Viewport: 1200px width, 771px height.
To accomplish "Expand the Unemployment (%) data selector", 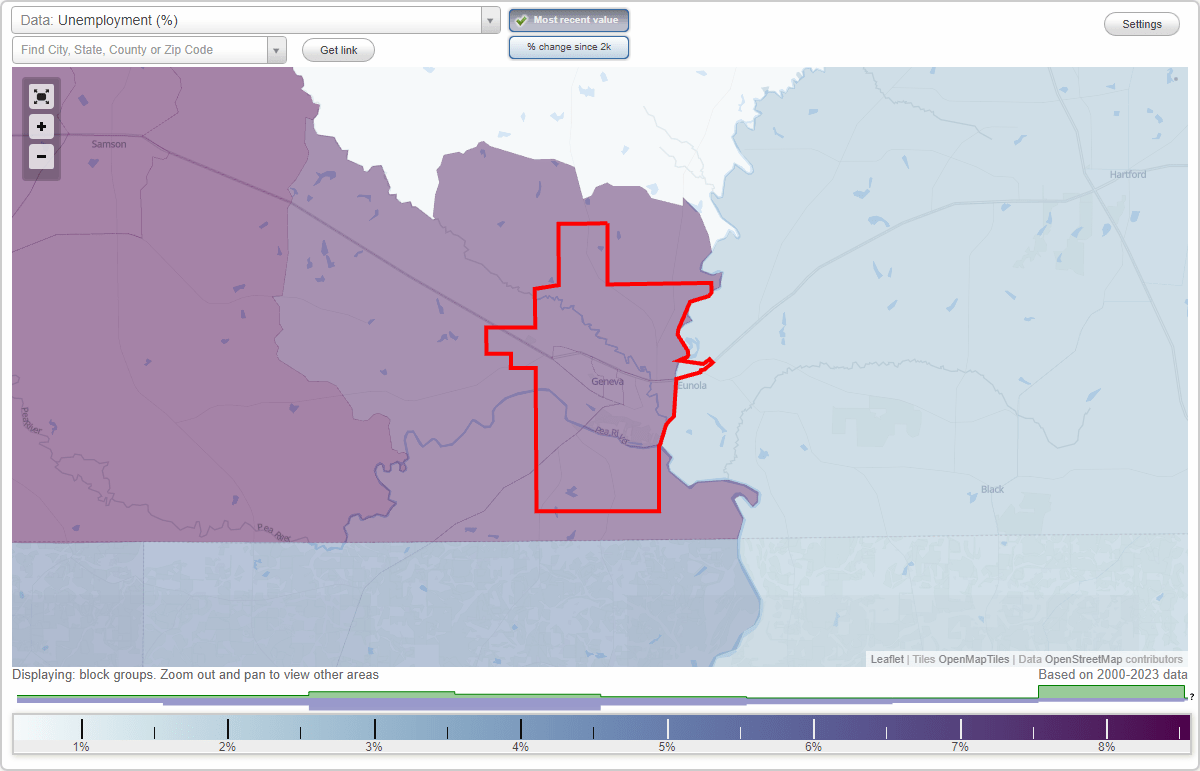I will pyautogui.click(x=250, y=20).
